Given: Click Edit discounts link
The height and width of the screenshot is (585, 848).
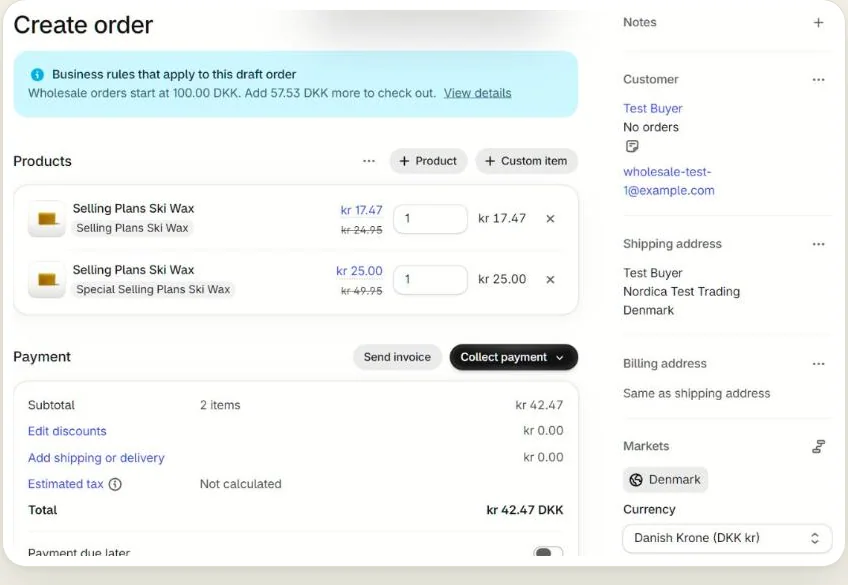Looking at the screenshot, I should point(67,431).
